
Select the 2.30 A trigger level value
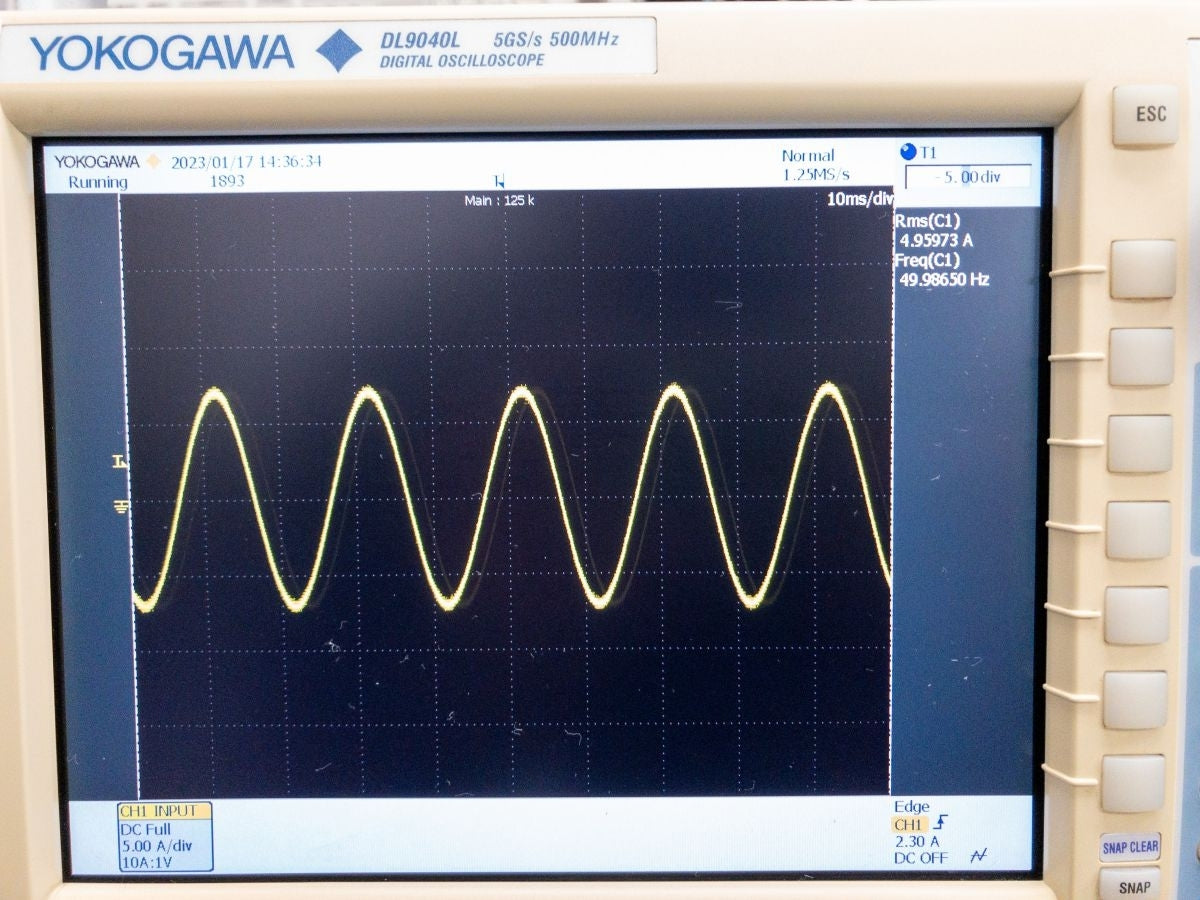(917, 842)
